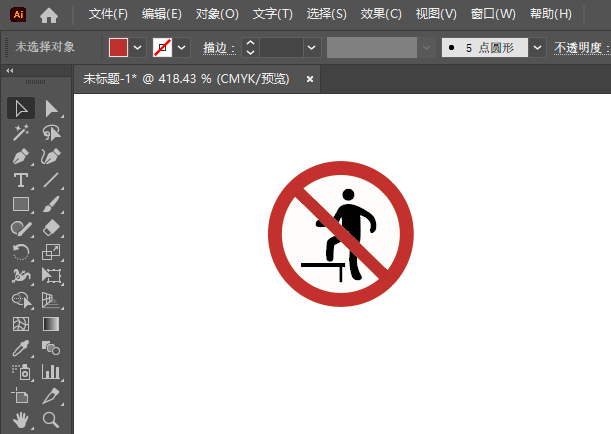
Task: Click the stroke weight input field
Action: [x=281, y=48]
